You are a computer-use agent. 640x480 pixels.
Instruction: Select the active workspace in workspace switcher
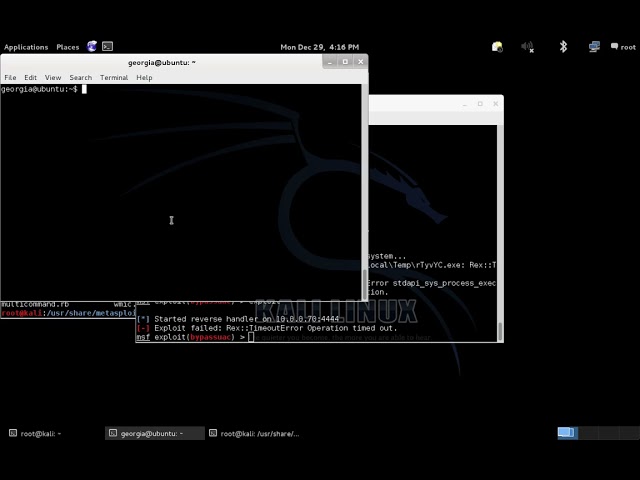[x=568, y=433]
